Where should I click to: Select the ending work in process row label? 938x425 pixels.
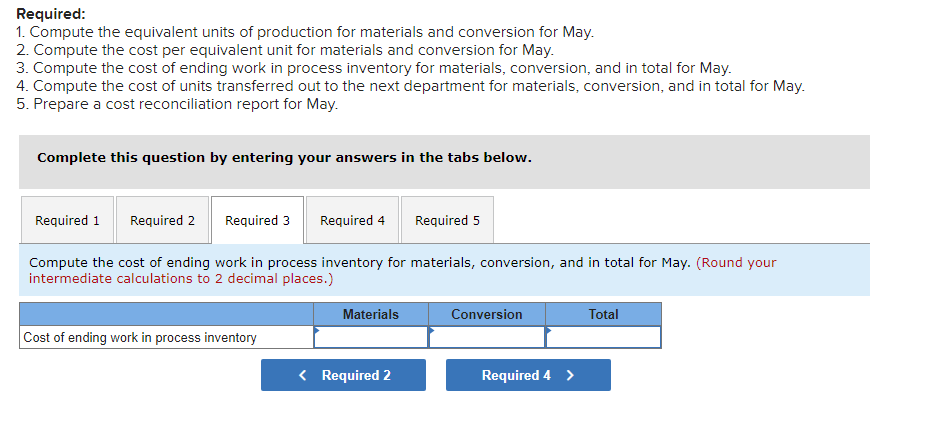pos(140,338)
